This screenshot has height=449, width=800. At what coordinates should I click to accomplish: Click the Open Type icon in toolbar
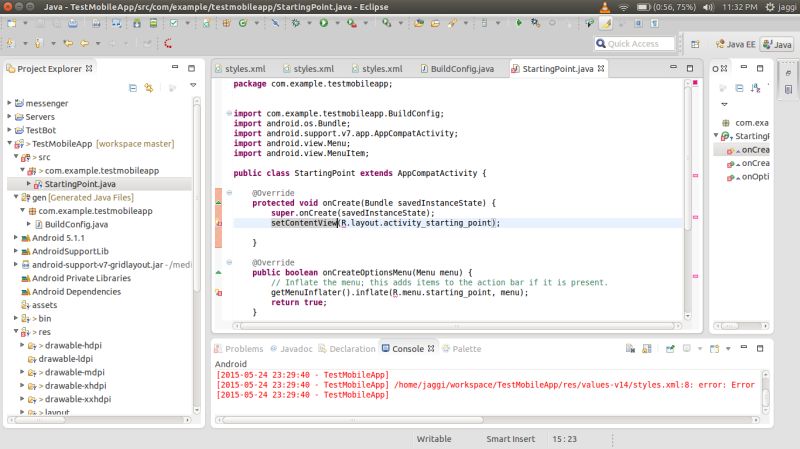pyautogui.click(x=419, y=23)
